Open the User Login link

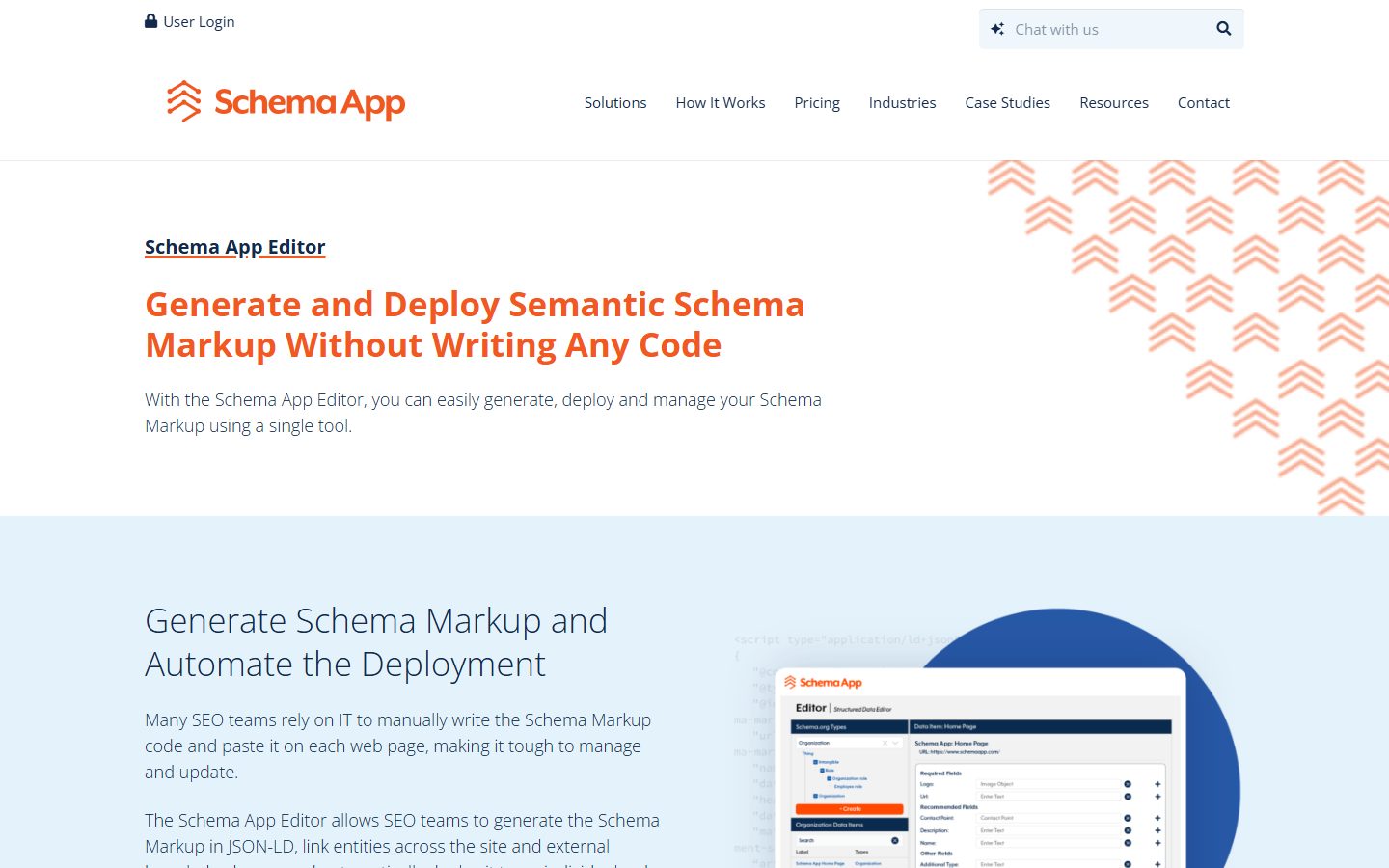[x=199, y=21]
